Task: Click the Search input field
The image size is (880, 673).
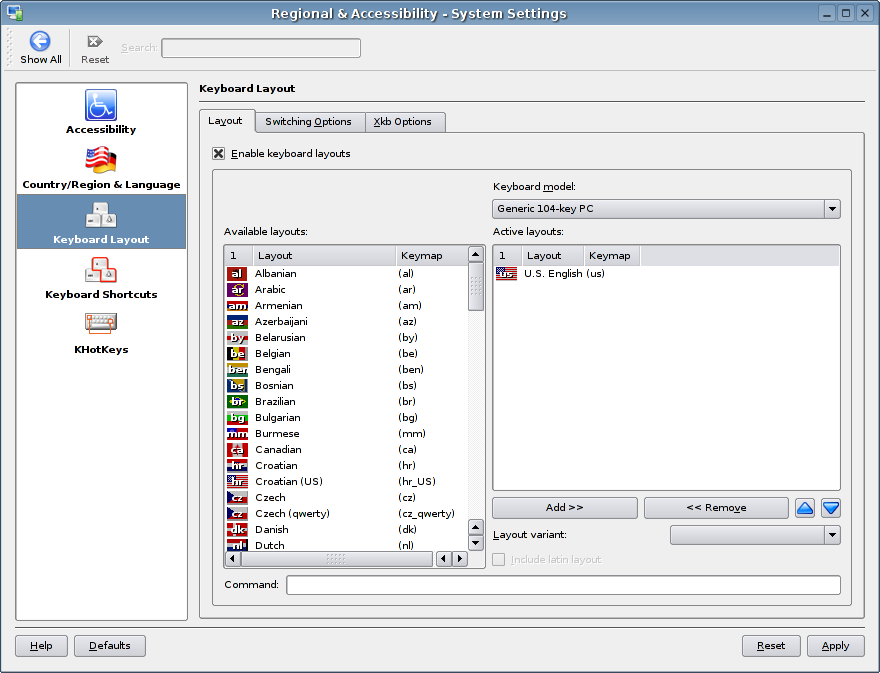Action: click(261, 48)
